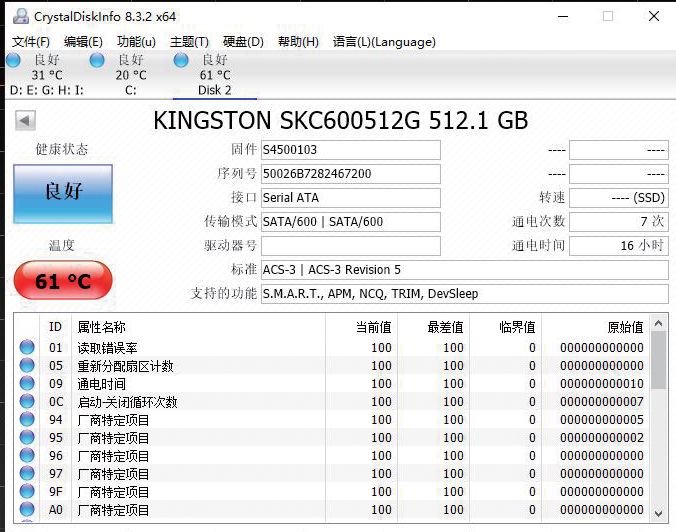Click the status orb for attribute 97
676x532 pixels.
point(27,473)
